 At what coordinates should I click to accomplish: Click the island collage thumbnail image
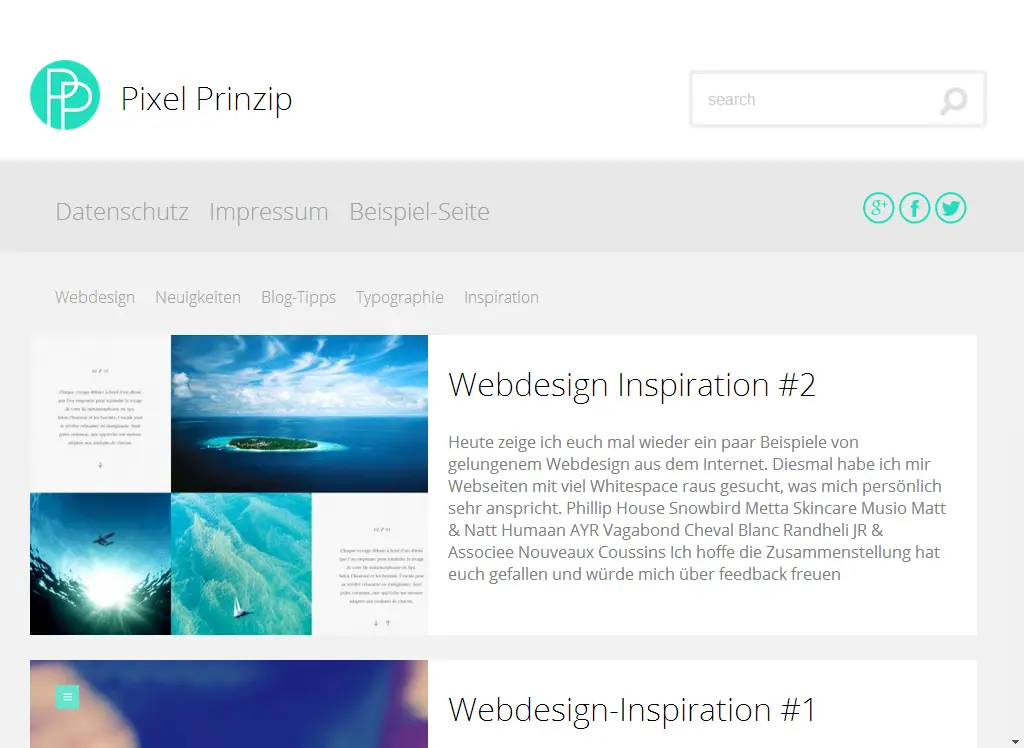229,485
